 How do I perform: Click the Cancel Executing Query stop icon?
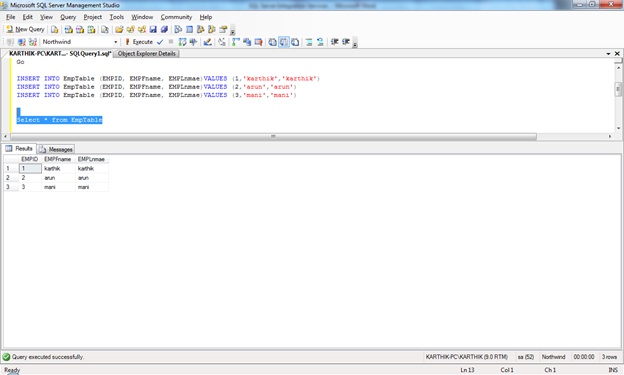(171, 42)
